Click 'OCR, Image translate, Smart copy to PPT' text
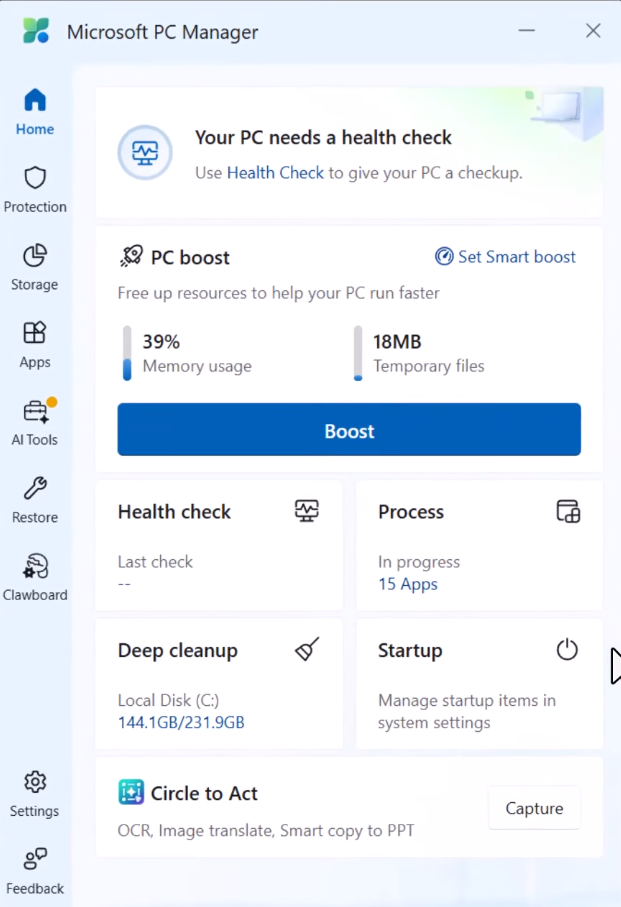Screen dimensions: 621x907 pyautogui.click(x=266, y=831)
